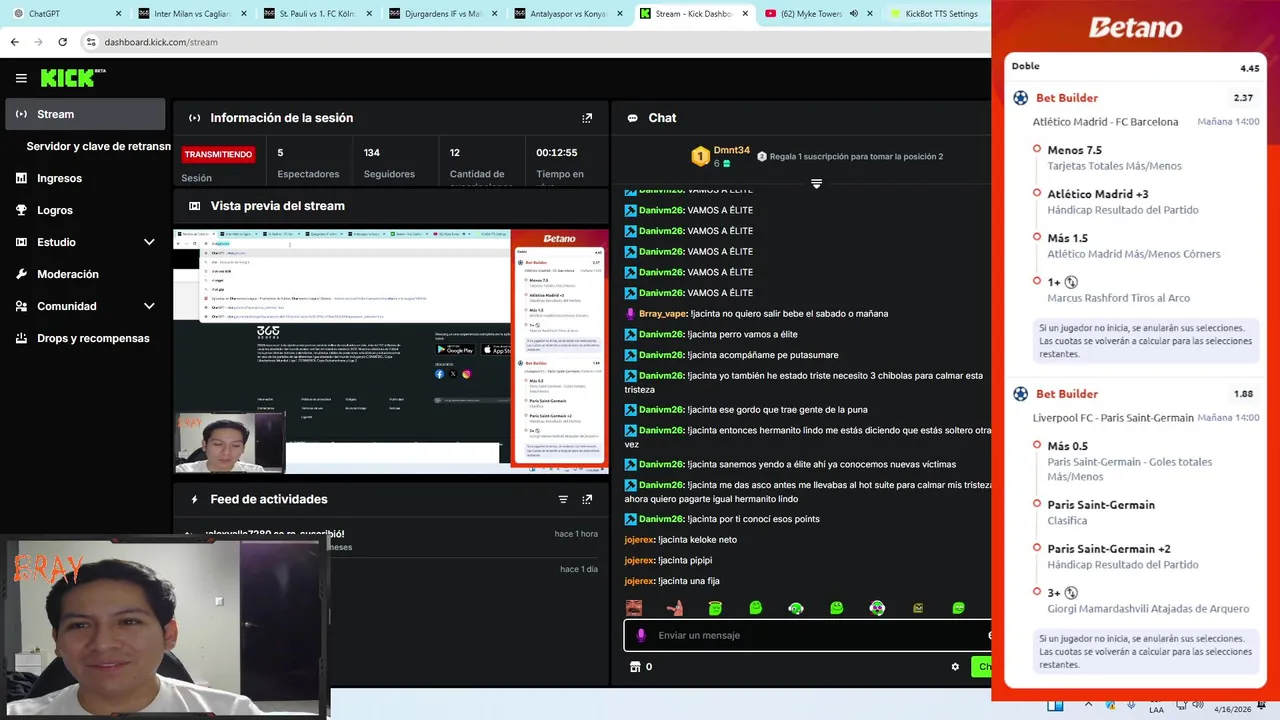Image resolution: width=1280 pixels, height=720 pixels.
Task: Switch to St. Pauli vs 1. FC Köln tab
Action: pyautogui.click(x=316, y=14)
